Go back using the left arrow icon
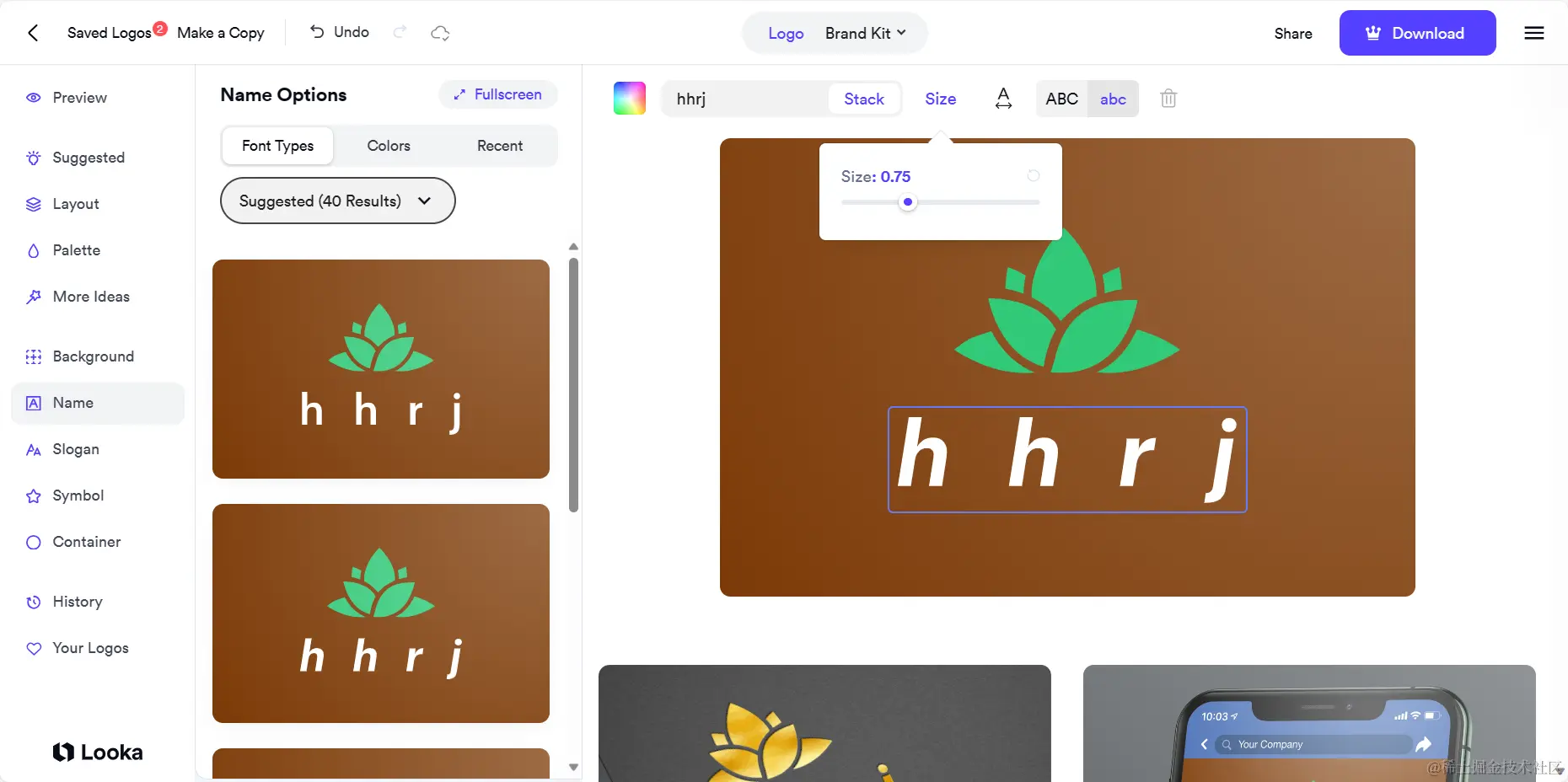This screenshot has height=782, width=1568. pyautogui.click(x=33, y=33)
